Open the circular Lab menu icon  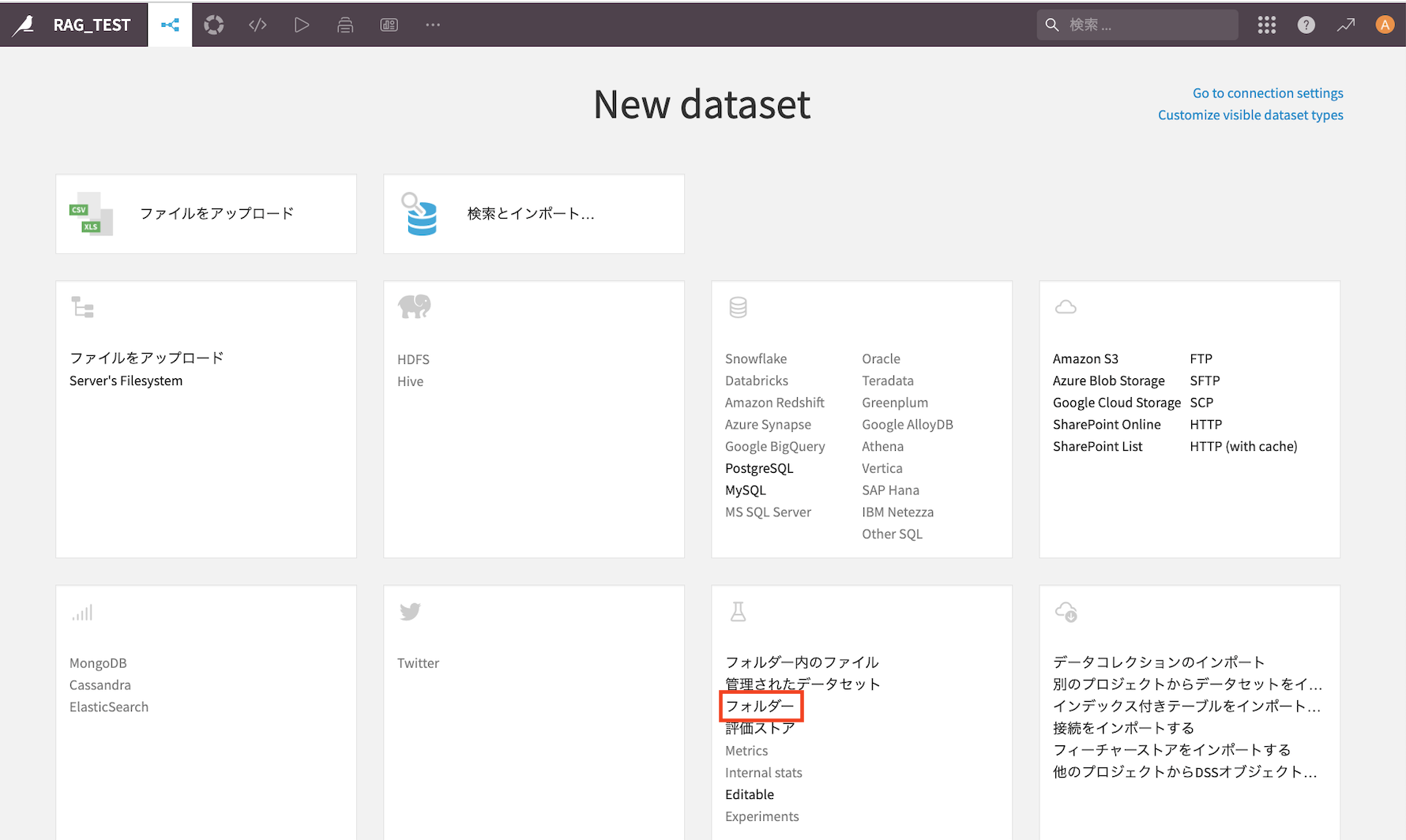point(214,25)
